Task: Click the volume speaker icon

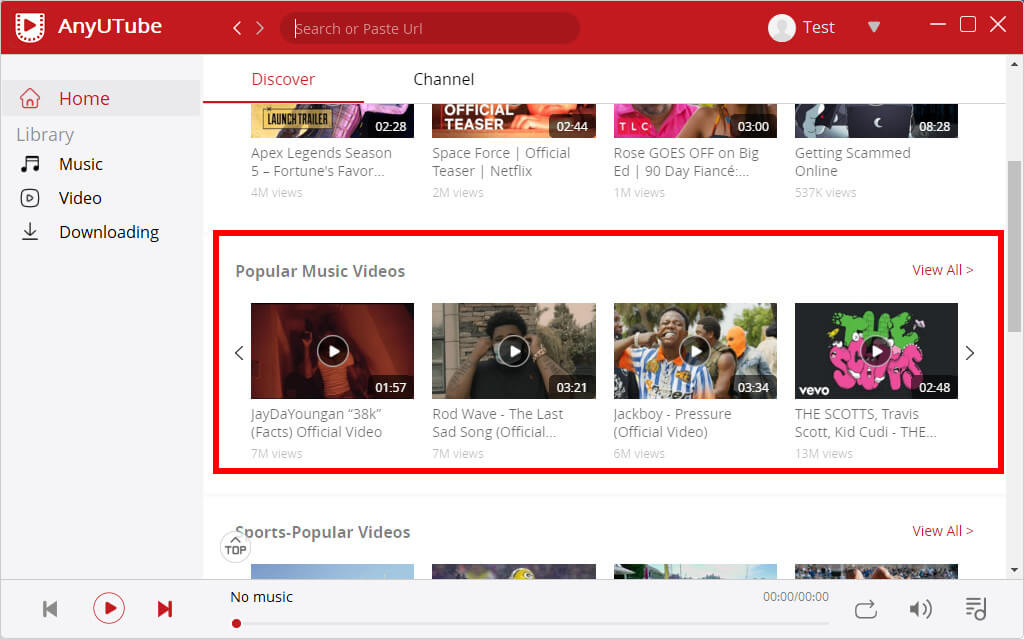Action: coord(920,610)
